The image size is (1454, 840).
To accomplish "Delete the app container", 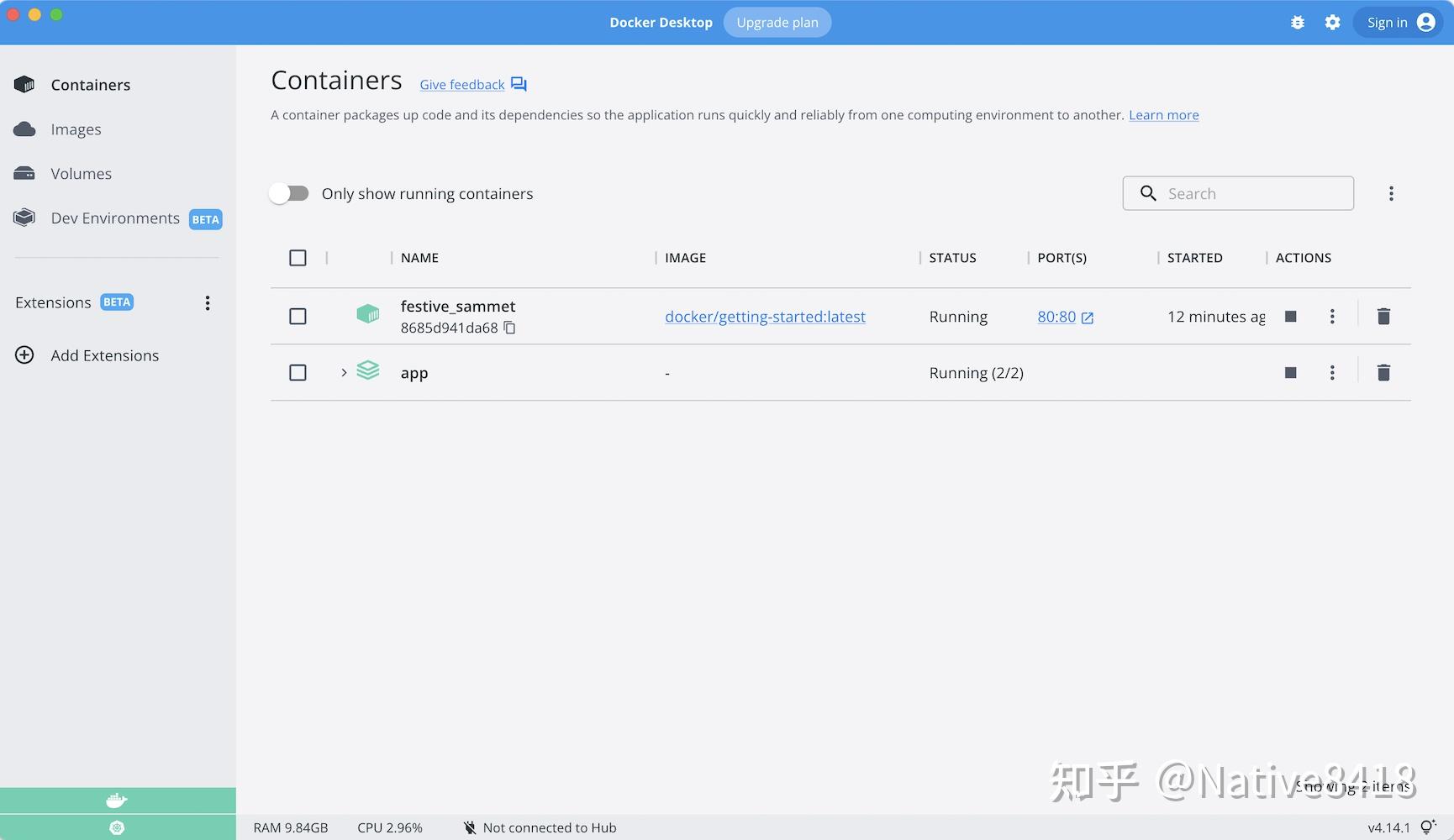I will pos(1383,372).
